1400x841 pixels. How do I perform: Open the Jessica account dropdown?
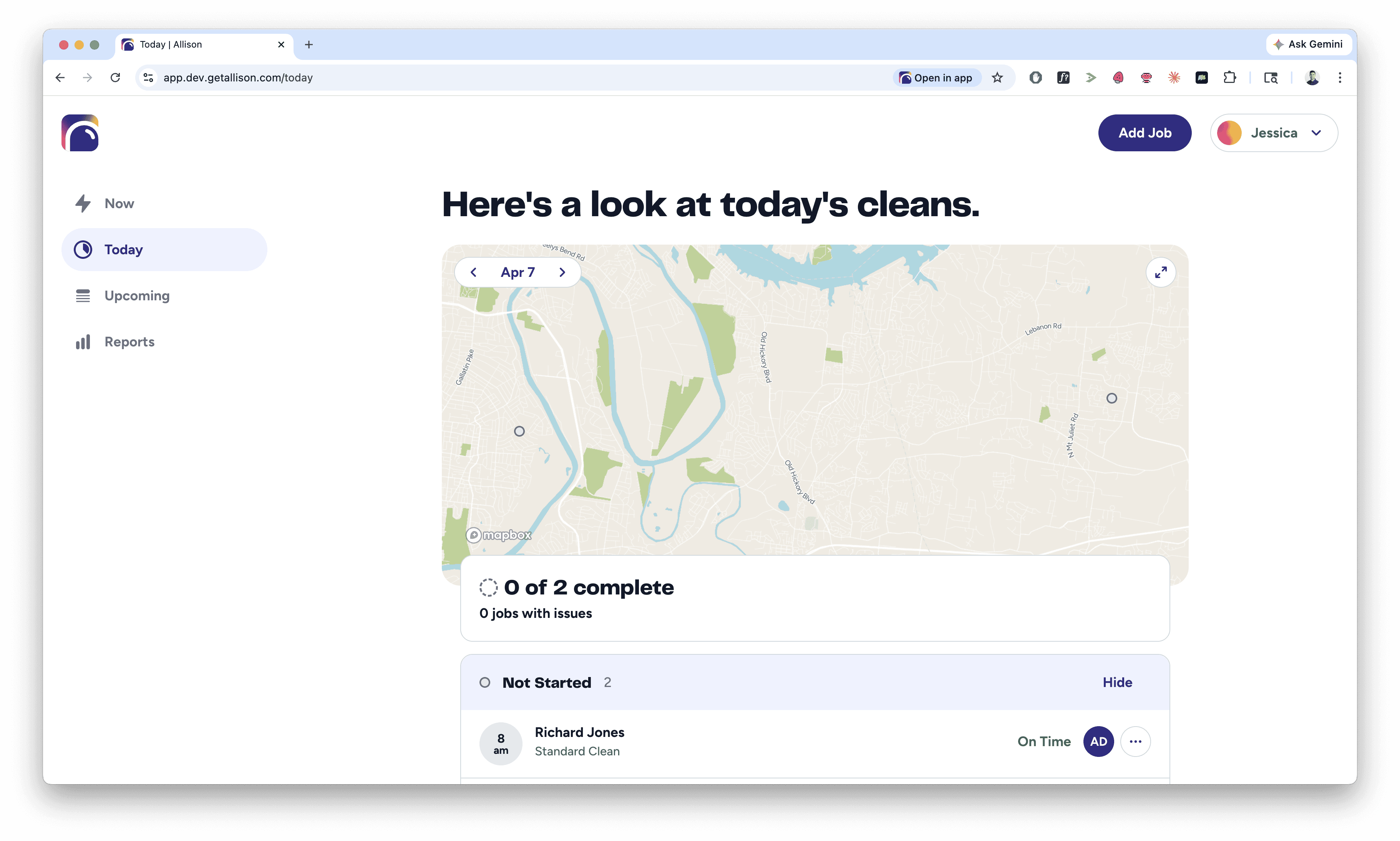(x=1273, y=133)
